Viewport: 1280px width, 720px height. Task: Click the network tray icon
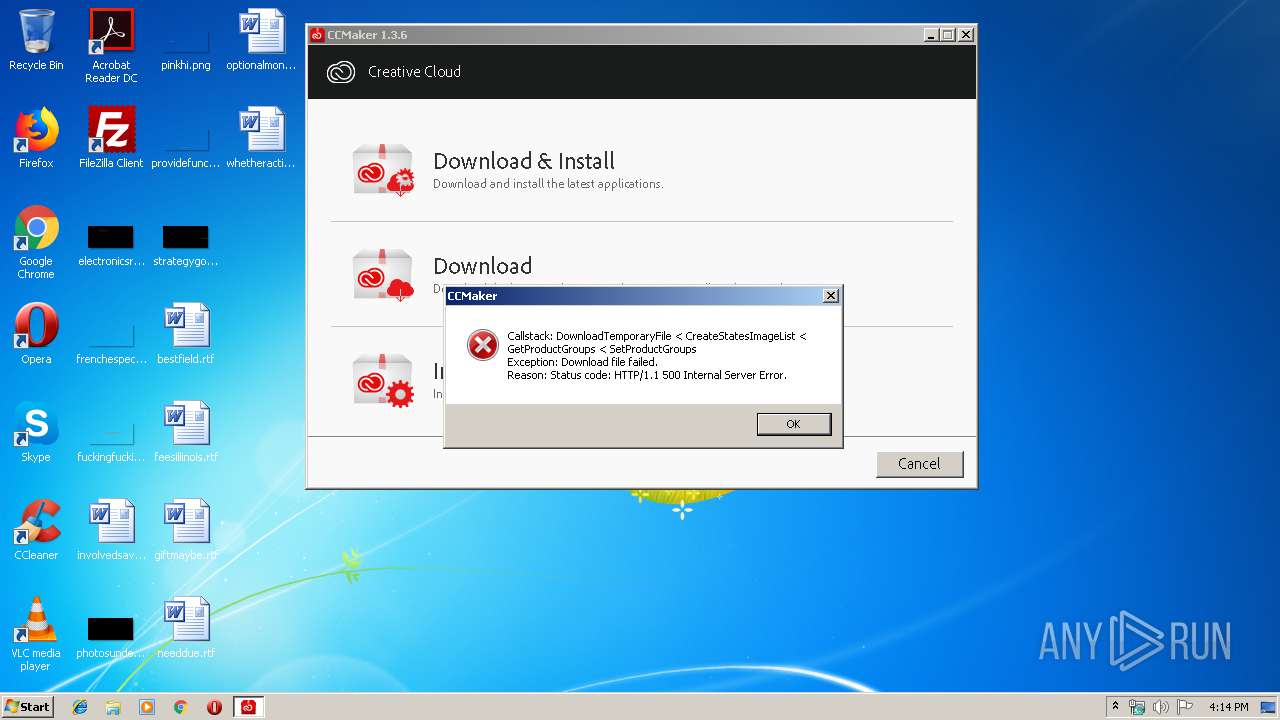tap(1138, 707)
